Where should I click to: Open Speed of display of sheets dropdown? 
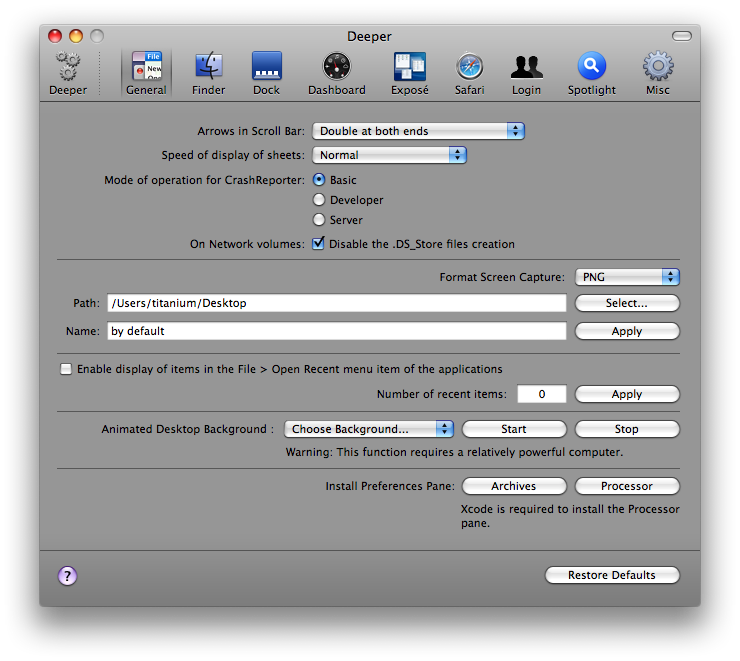tap(389, 155)
